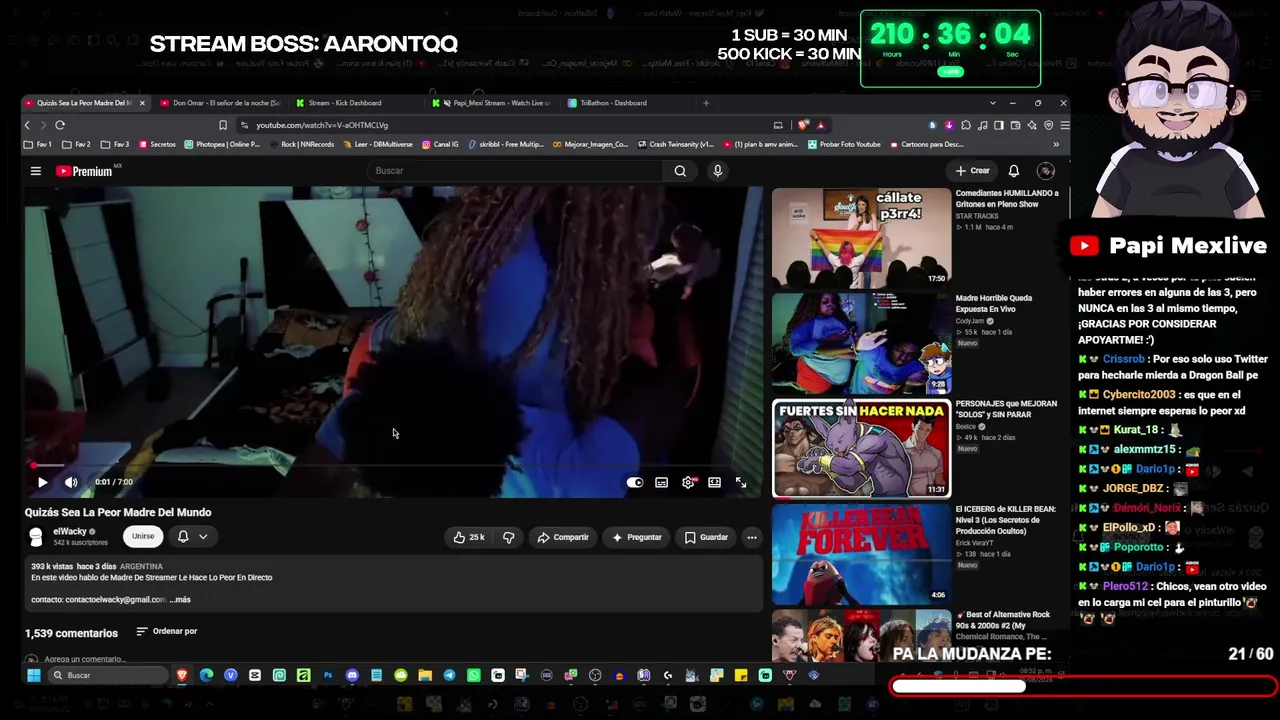The image size is (1280, 720).
Task: Open the FUERTES SIN HACER NADA thumbnail
Action: (861, 448)
